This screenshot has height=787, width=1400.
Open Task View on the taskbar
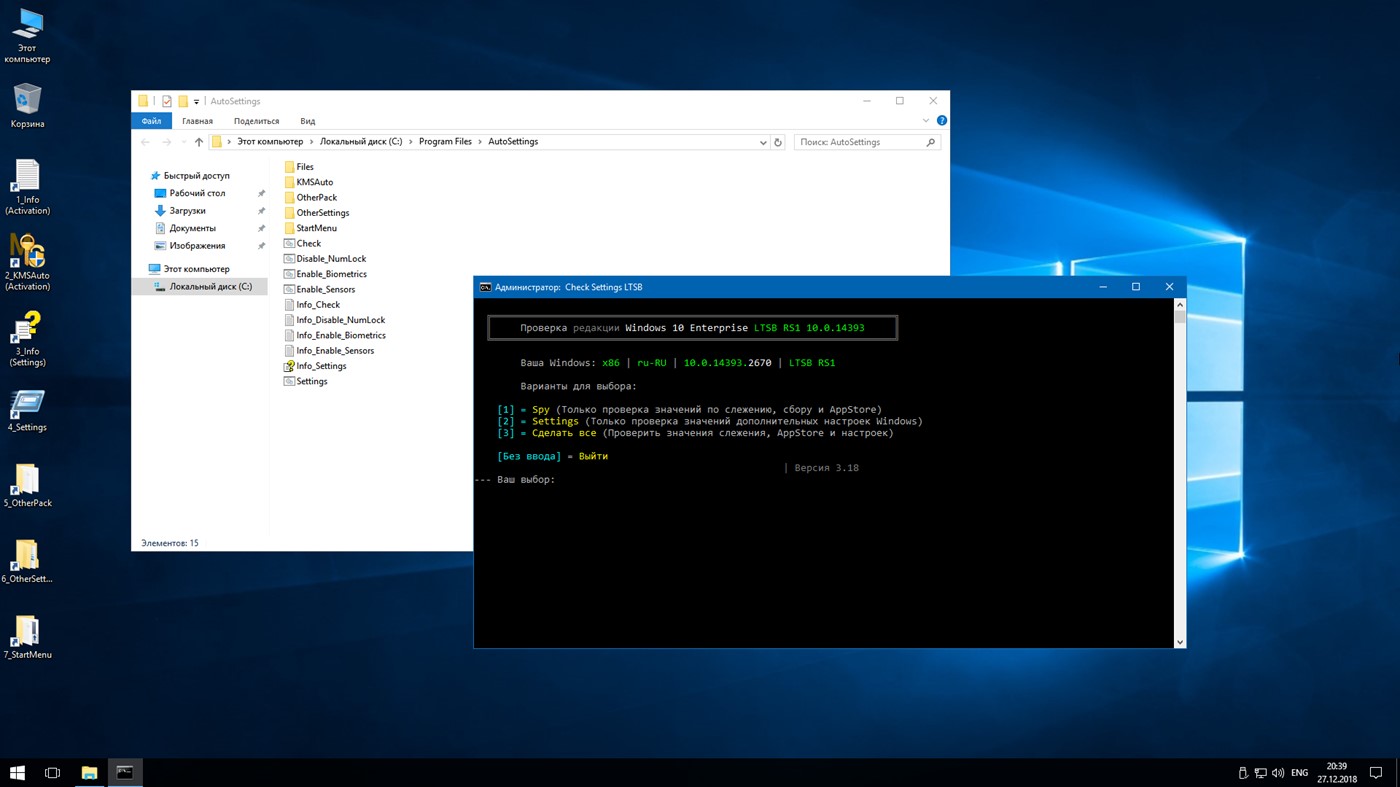click(53, 772)
